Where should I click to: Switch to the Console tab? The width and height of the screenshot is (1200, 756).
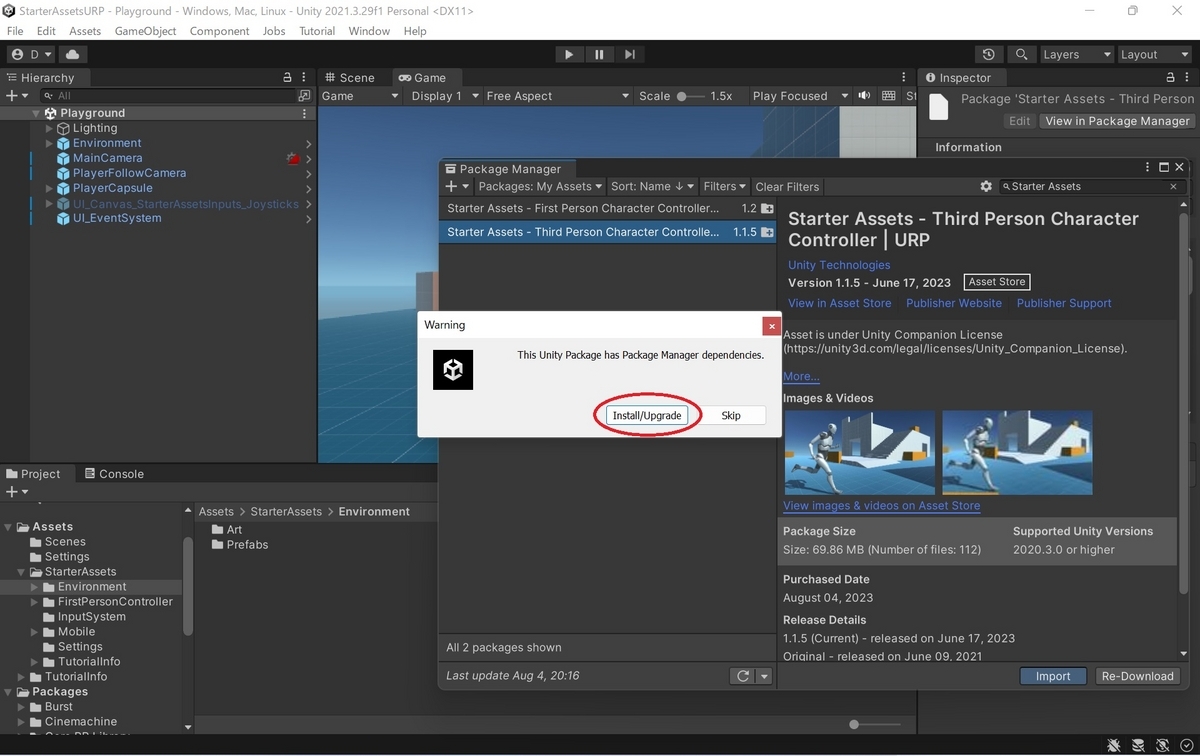[114, 474]
